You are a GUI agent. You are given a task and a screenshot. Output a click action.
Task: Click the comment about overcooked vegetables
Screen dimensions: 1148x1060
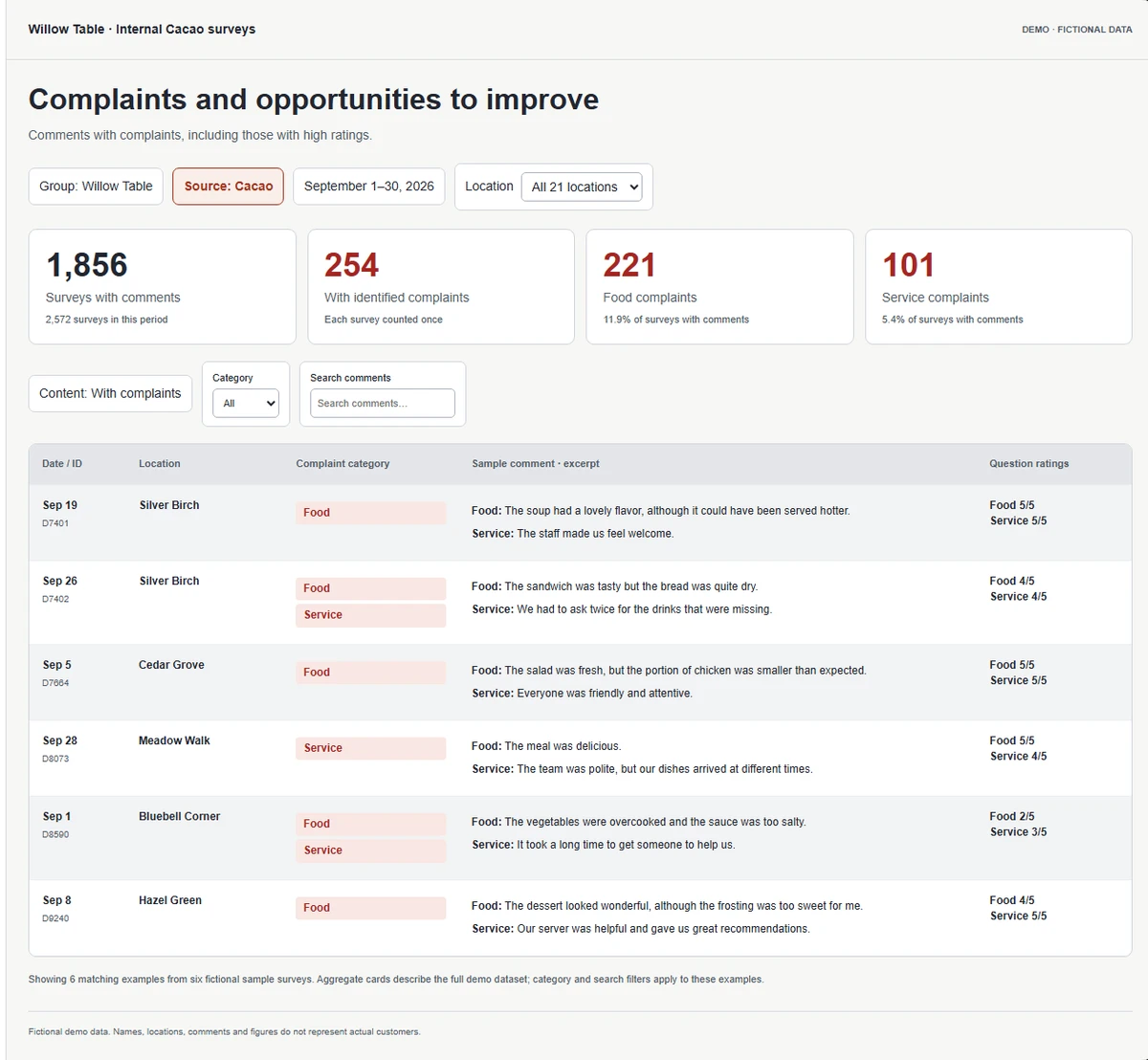639,822
